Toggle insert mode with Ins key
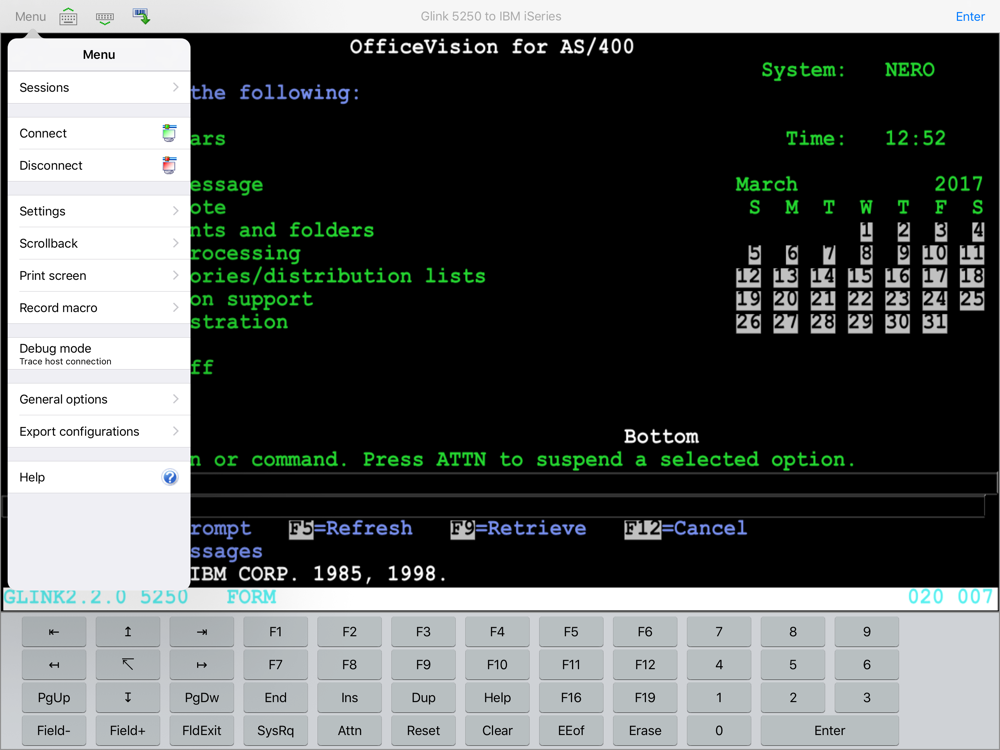The width and height of the screenshot is (1000, 750). point(349,698)
